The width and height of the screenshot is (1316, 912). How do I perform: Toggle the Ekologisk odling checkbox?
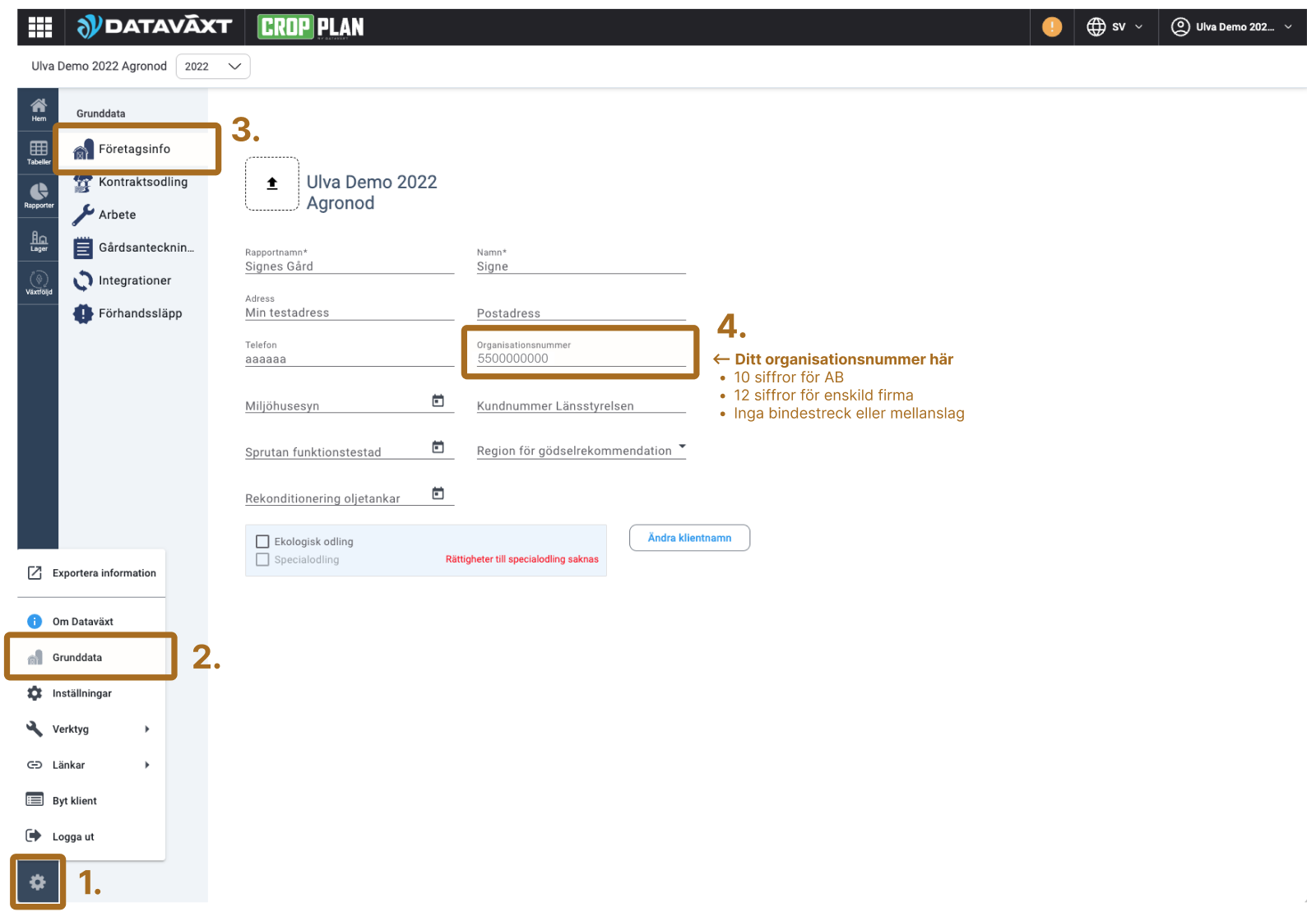coord(262,542)
